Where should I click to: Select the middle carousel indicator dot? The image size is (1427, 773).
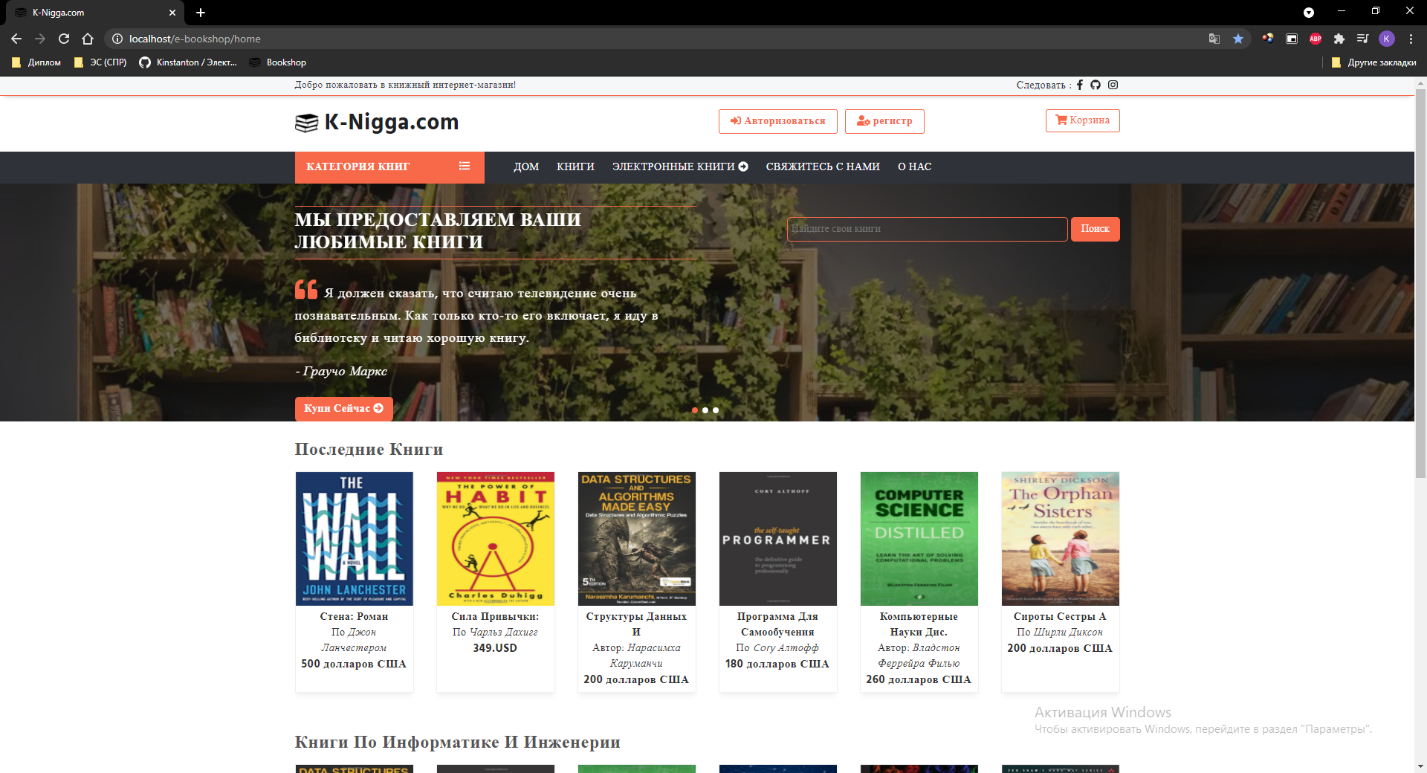pyautogui.click(x=705, y=410)
